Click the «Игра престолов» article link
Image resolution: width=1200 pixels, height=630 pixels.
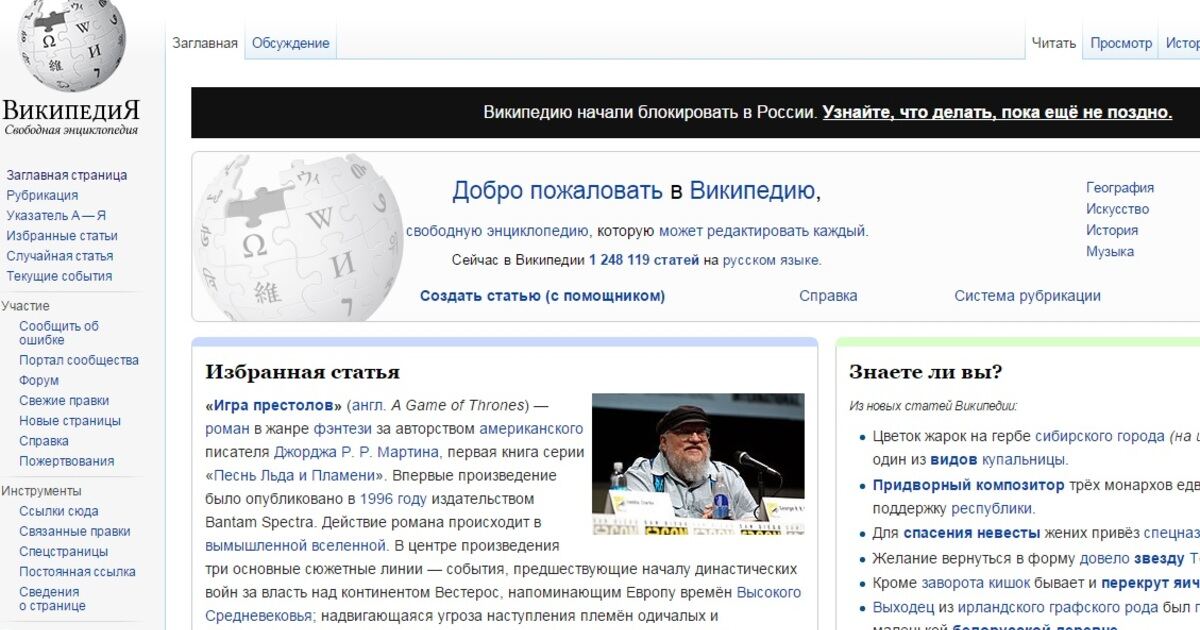pyautogui.click(x=274, y=405)
